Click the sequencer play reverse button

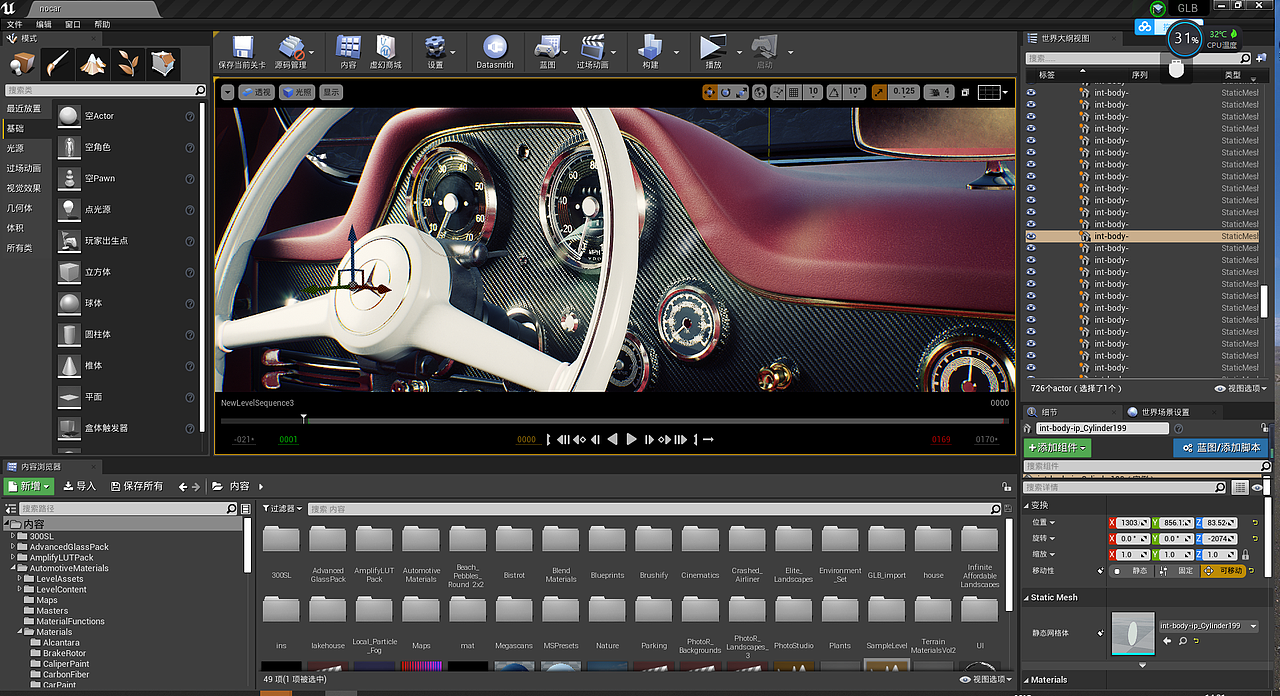613,439
